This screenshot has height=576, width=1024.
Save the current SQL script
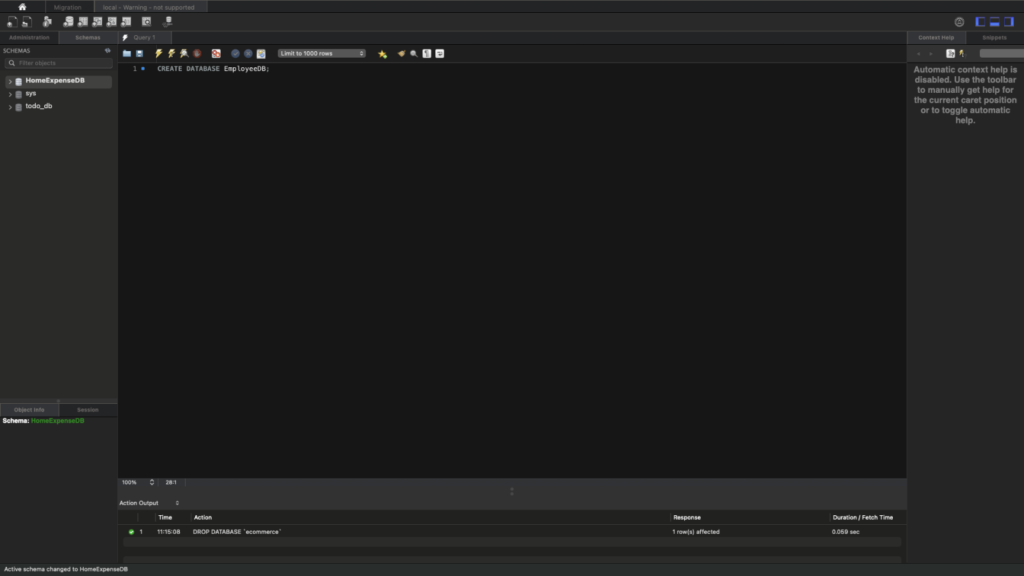tap(139, 53)
